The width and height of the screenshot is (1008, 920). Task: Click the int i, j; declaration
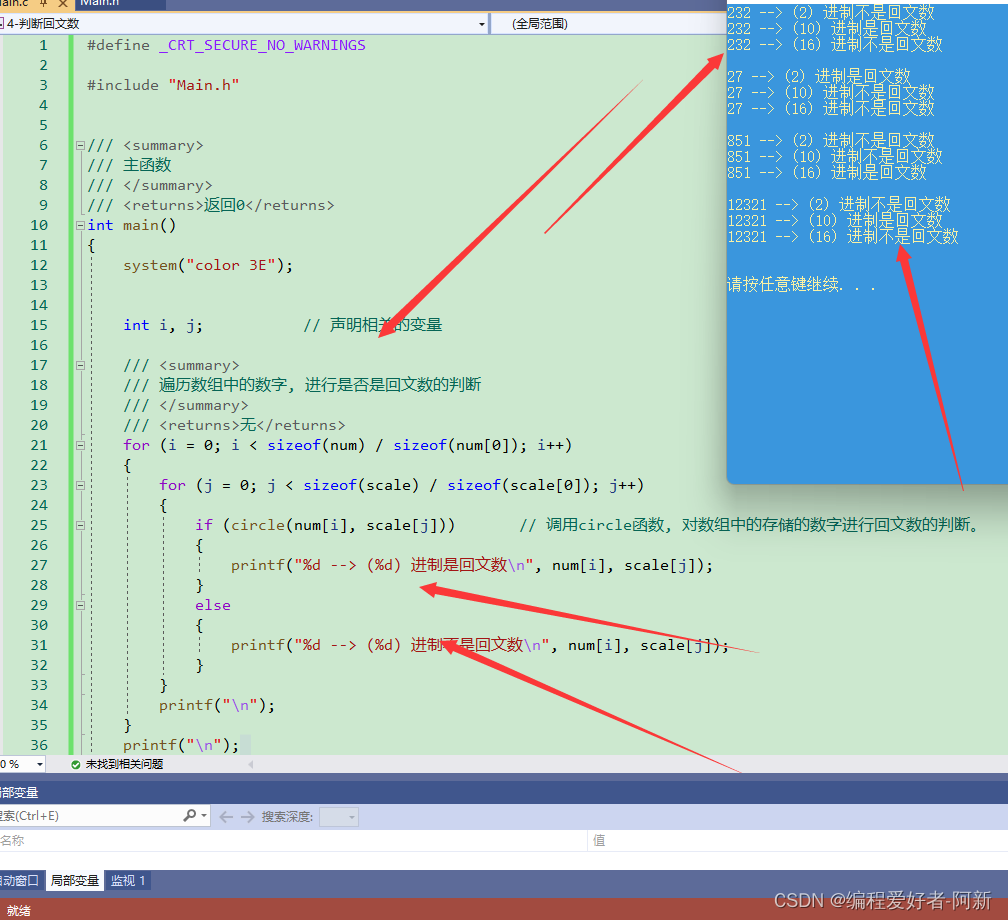tap(163, 325)
